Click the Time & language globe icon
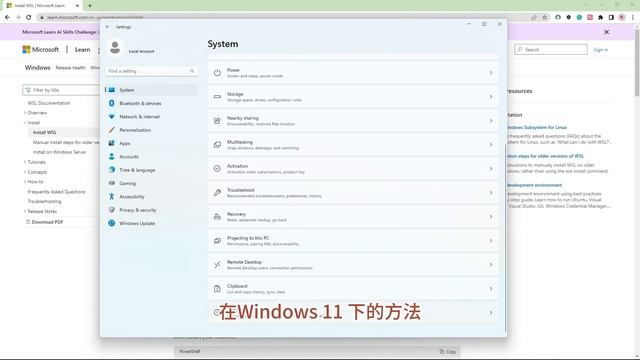640x360 pixels. tap(111, 170)
